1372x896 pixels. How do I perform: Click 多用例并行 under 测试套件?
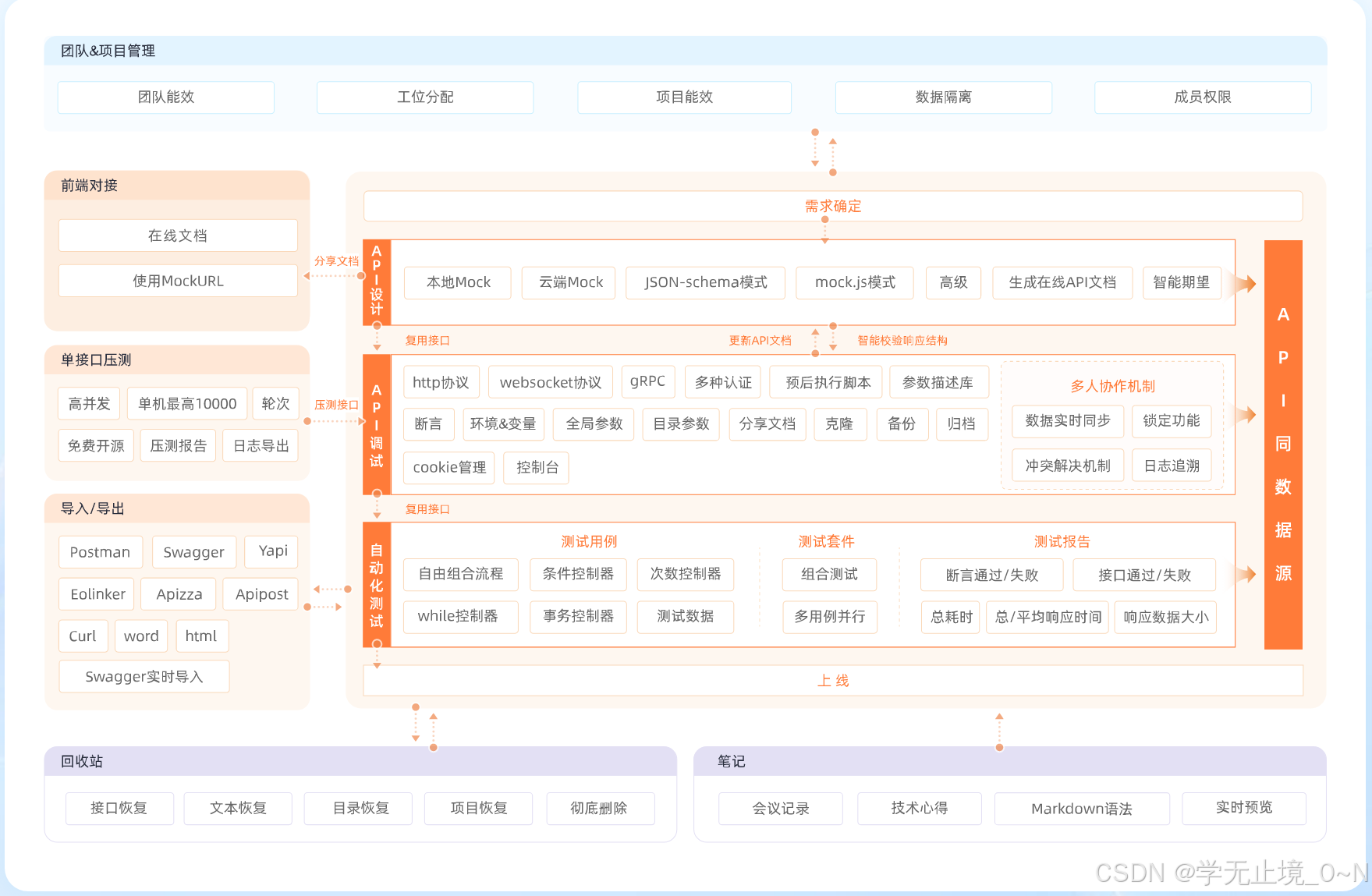829,617
